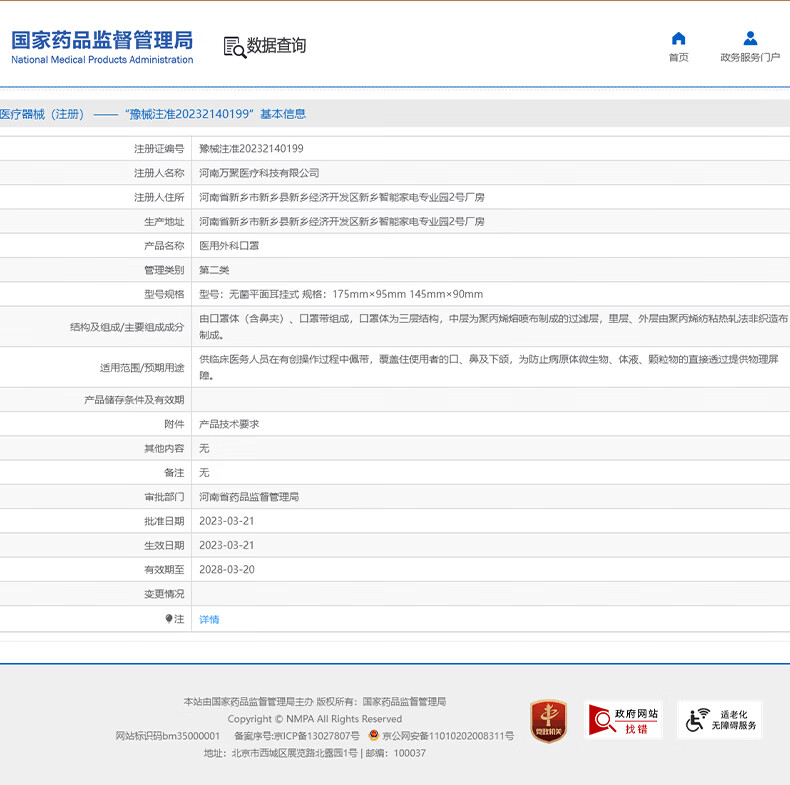Screen dimensions: 790x785
Task: Click the 政务服务门户 navigation label
Action: [750, 58]
